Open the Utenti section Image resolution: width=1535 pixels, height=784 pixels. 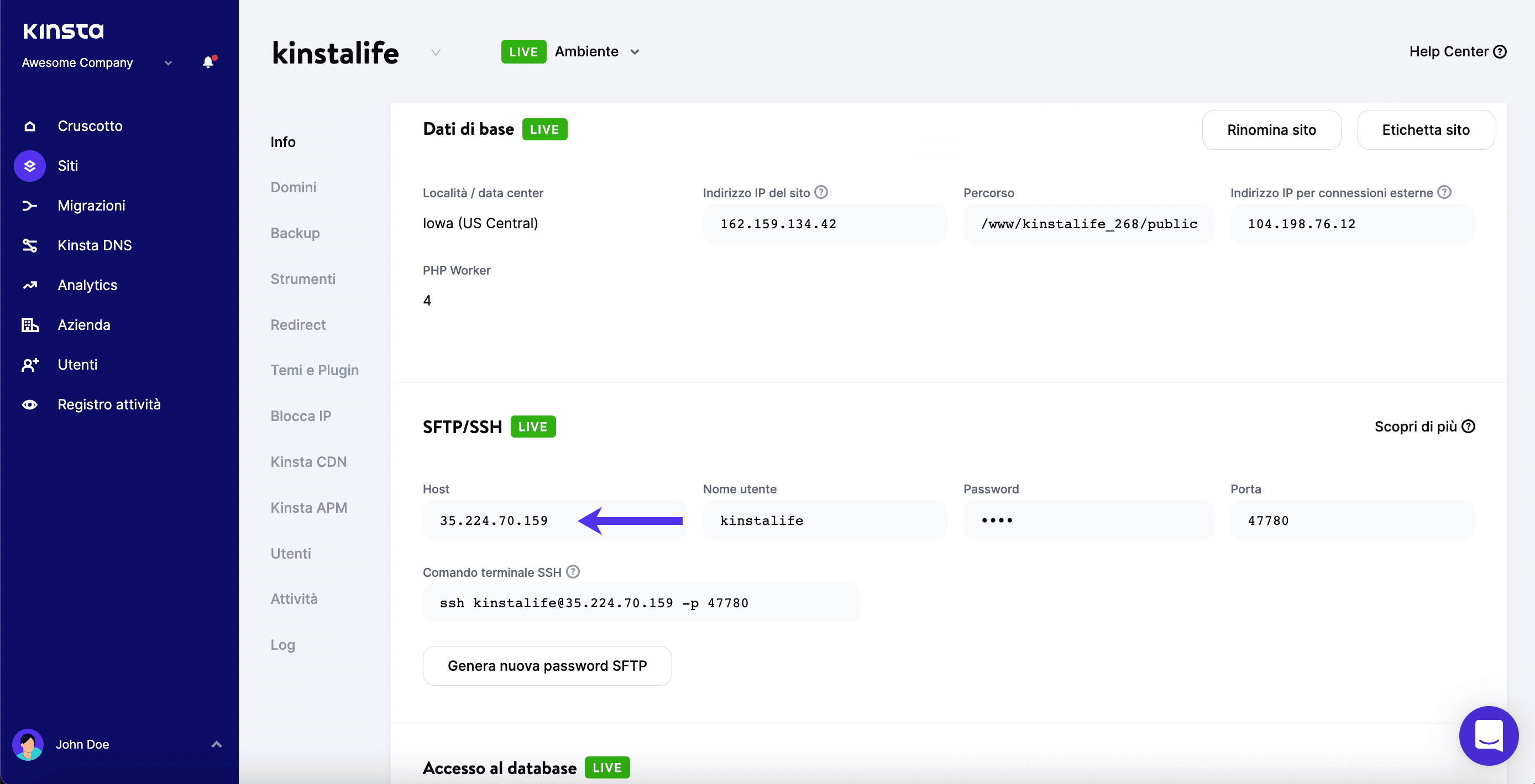pos(77,365)
